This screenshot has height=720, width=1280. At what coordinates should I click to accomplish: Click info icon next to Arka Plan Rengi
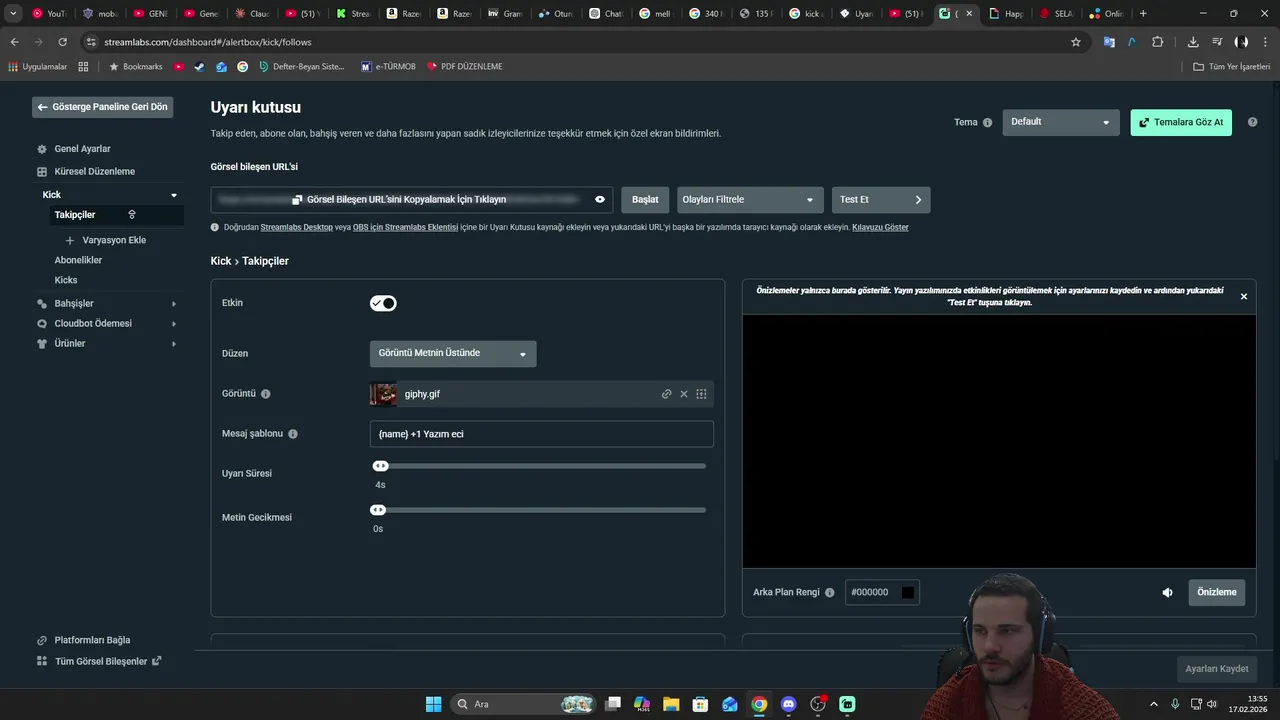829,592
